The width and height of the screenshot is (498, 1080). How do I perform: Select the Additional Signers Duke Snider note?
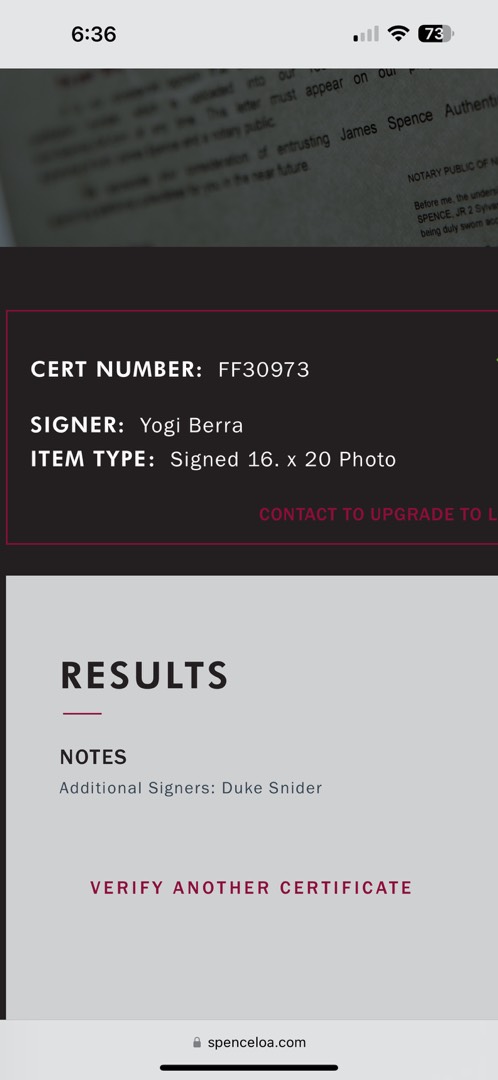pyautogui.click(x=191, y=788)
